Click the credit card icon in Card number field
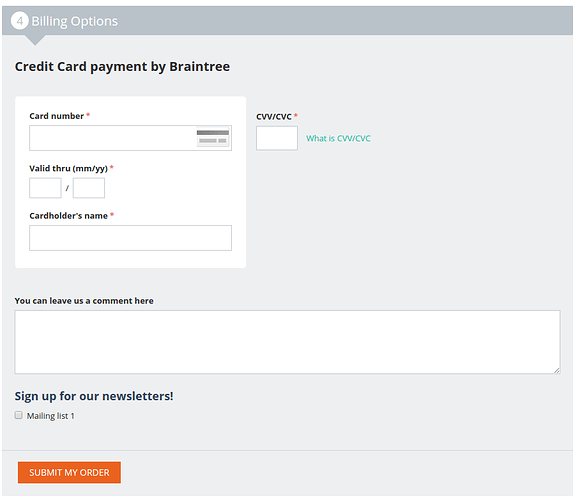Viewport: 575px width, 500px height. pyautogui.click(x=213, y=137)
